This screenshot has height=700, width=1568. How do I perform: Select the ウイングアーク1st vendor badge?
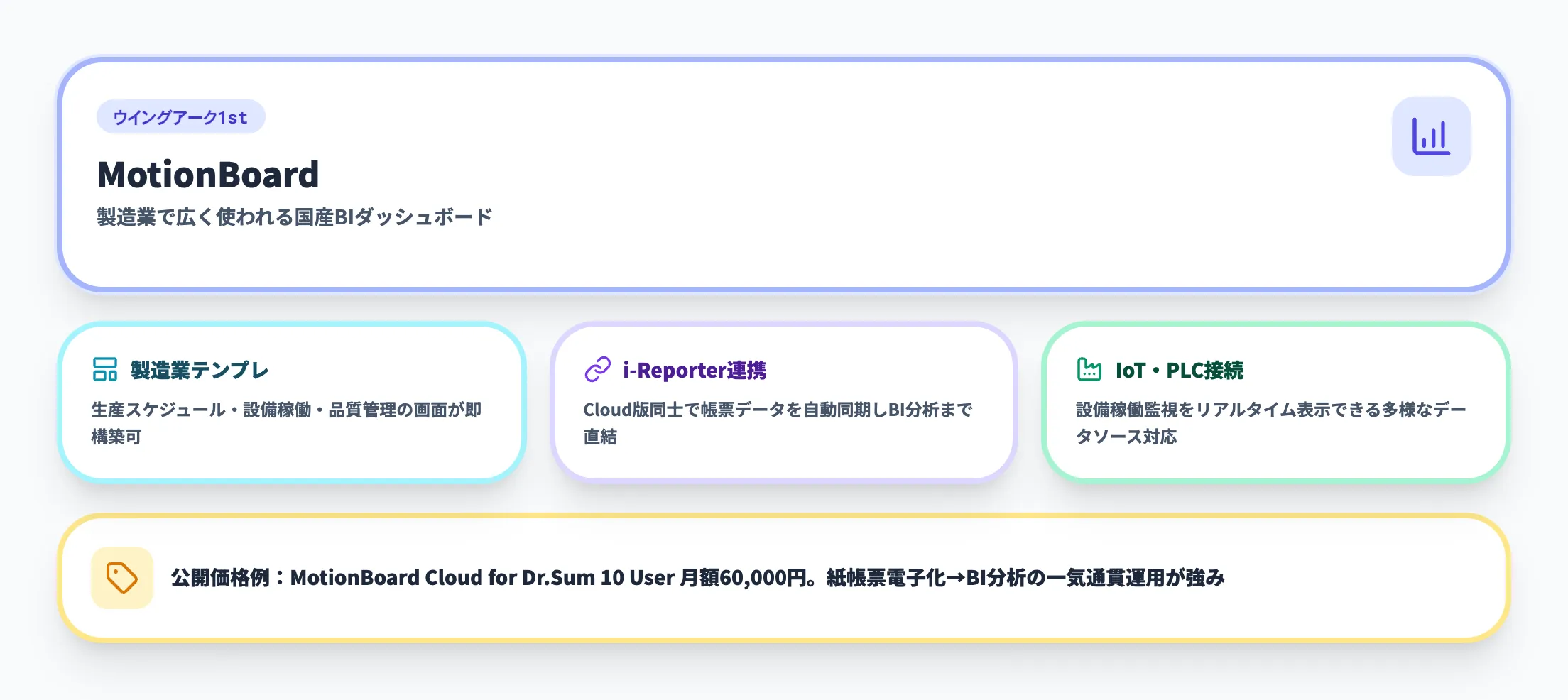(180, 117)
